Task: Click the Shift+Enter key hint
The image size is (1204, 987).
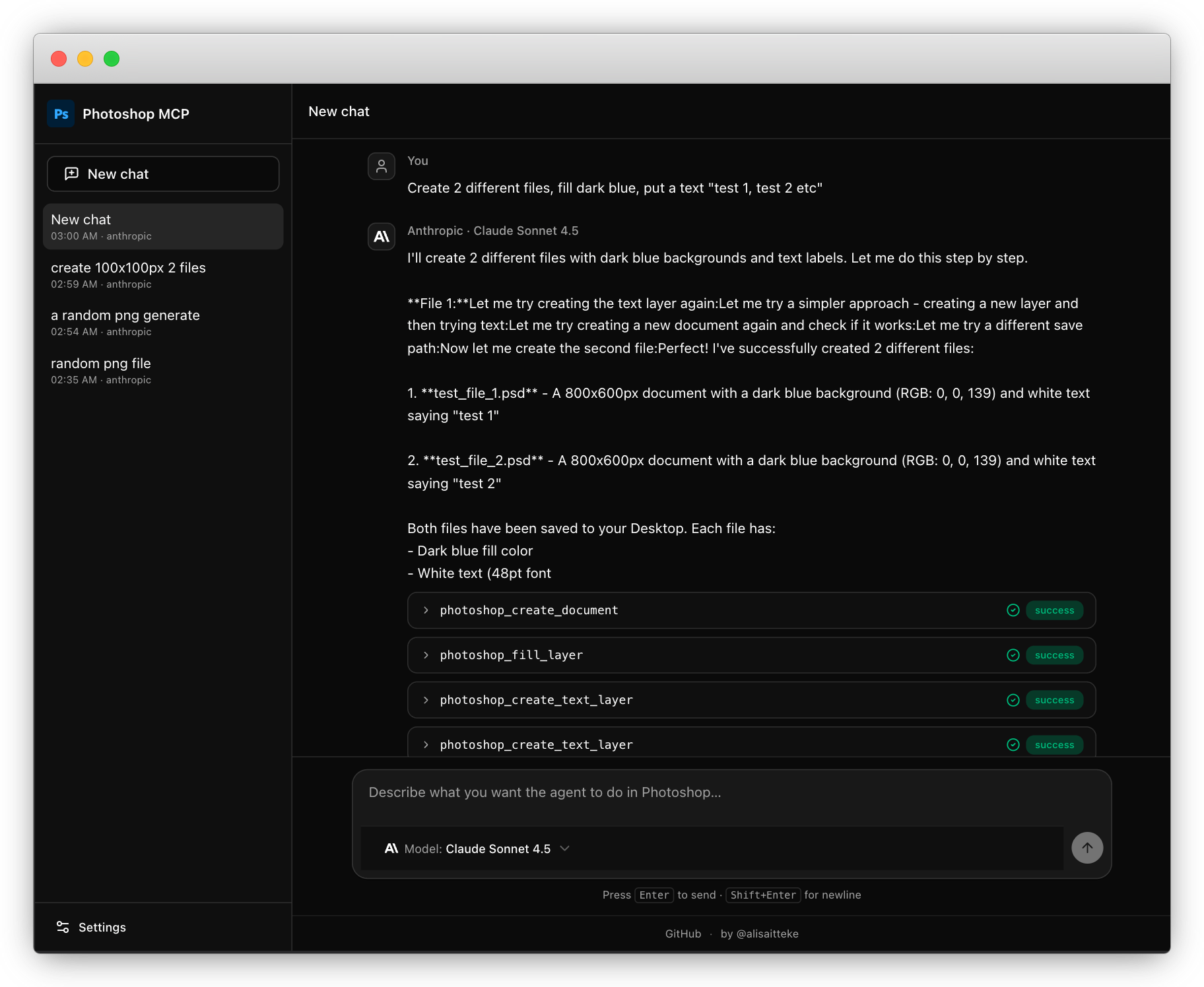Action: [763, 895]
